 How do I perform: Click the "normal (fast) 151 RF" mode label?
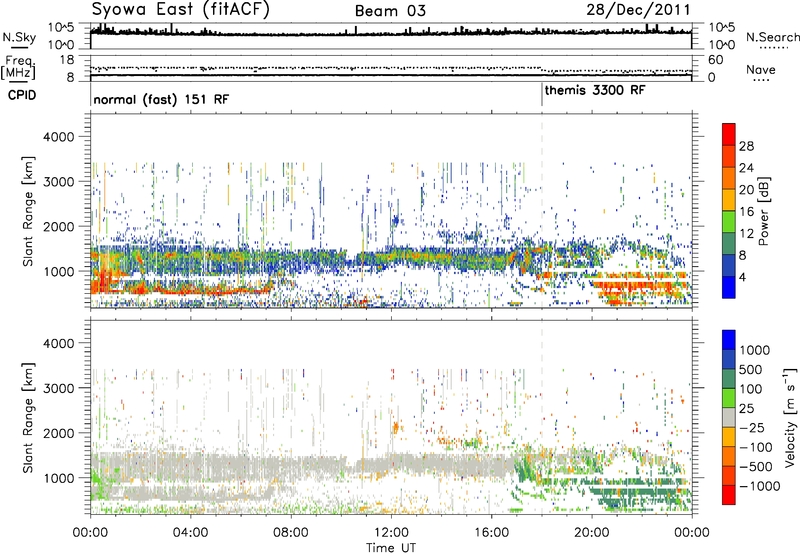pos(161,99)
